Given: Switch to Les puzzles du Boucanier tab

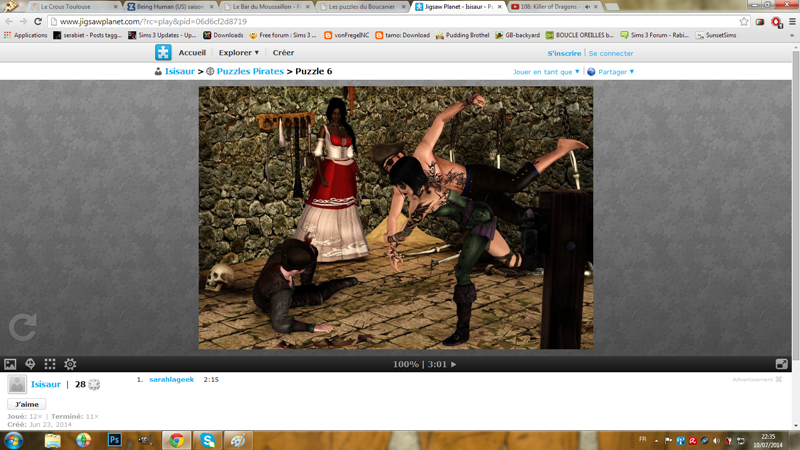Looking at the screenshot, I should (363, 7).
